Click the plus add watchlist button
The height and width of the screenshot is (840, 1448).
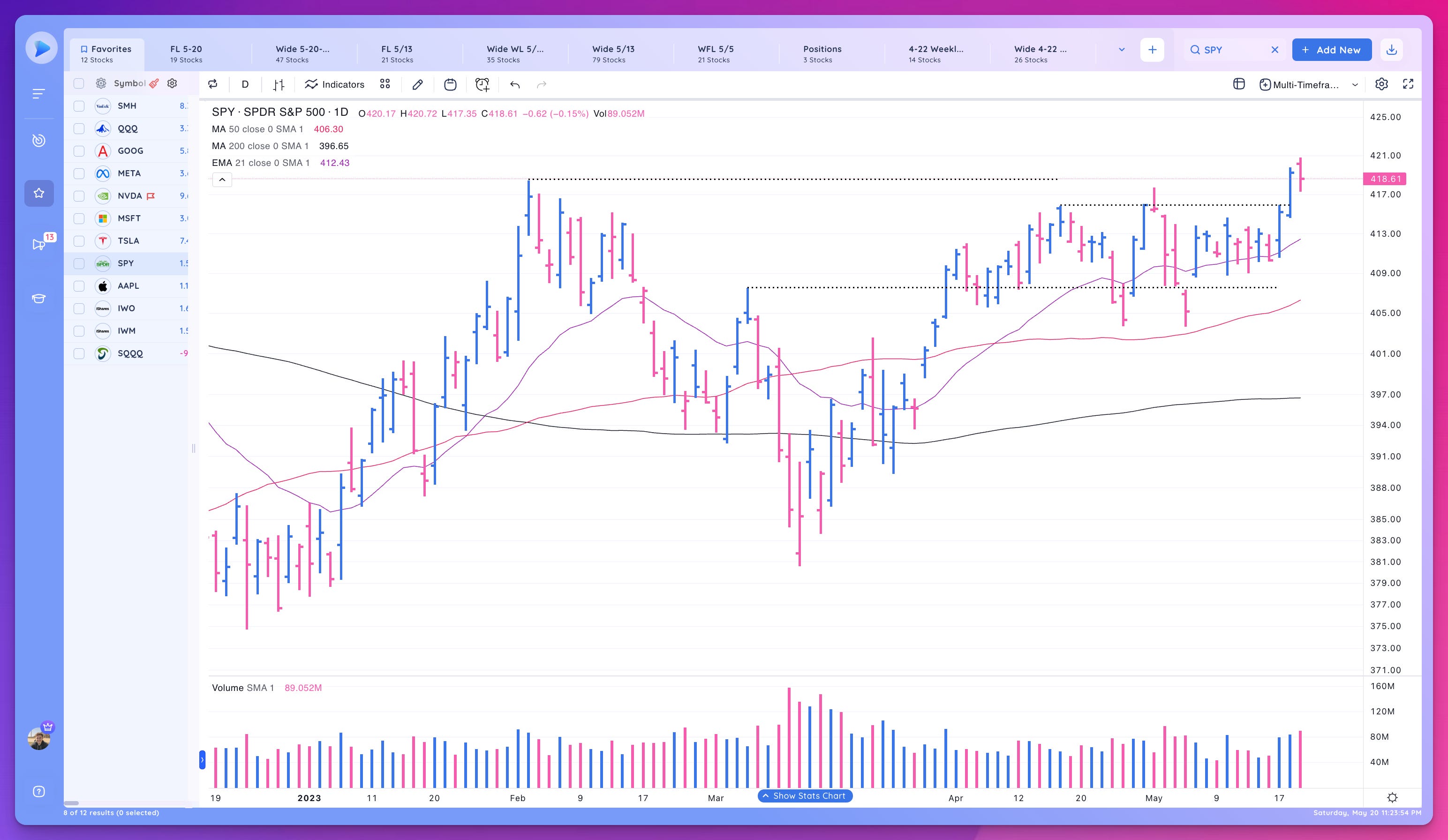click(1152, 50)
